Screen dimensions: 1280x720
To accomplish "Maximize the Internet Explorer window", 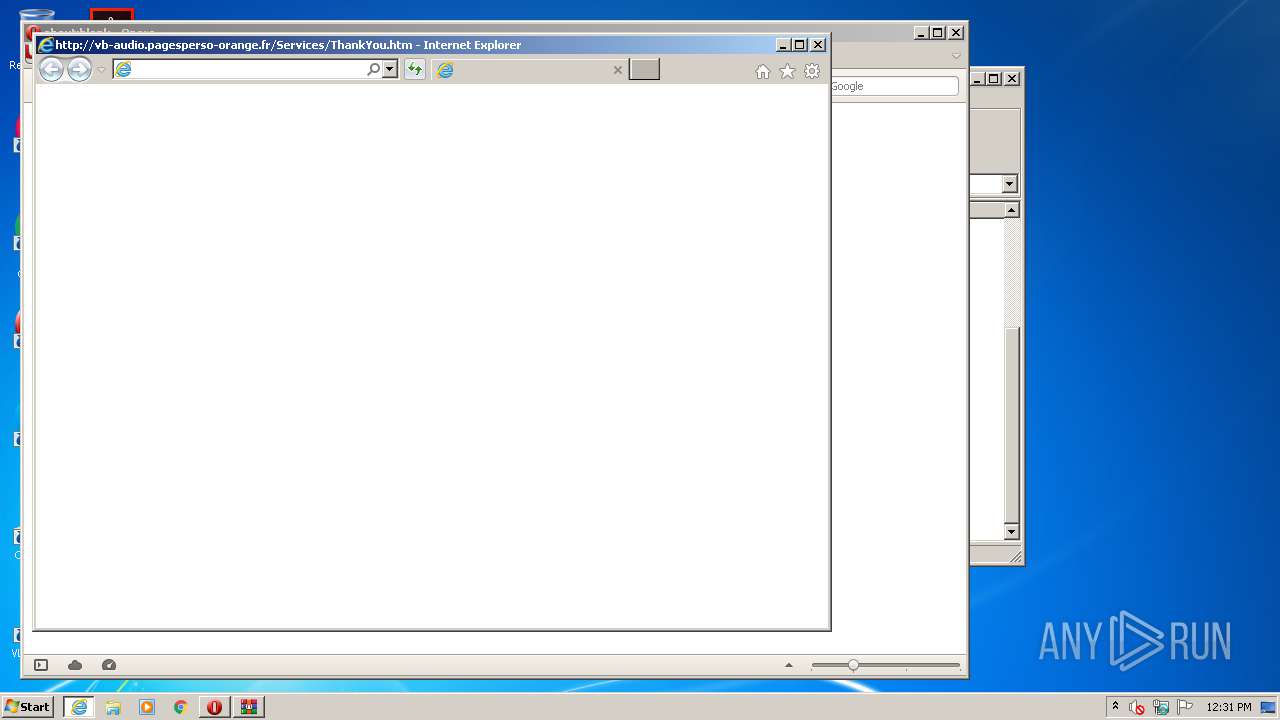I will 800,45.
